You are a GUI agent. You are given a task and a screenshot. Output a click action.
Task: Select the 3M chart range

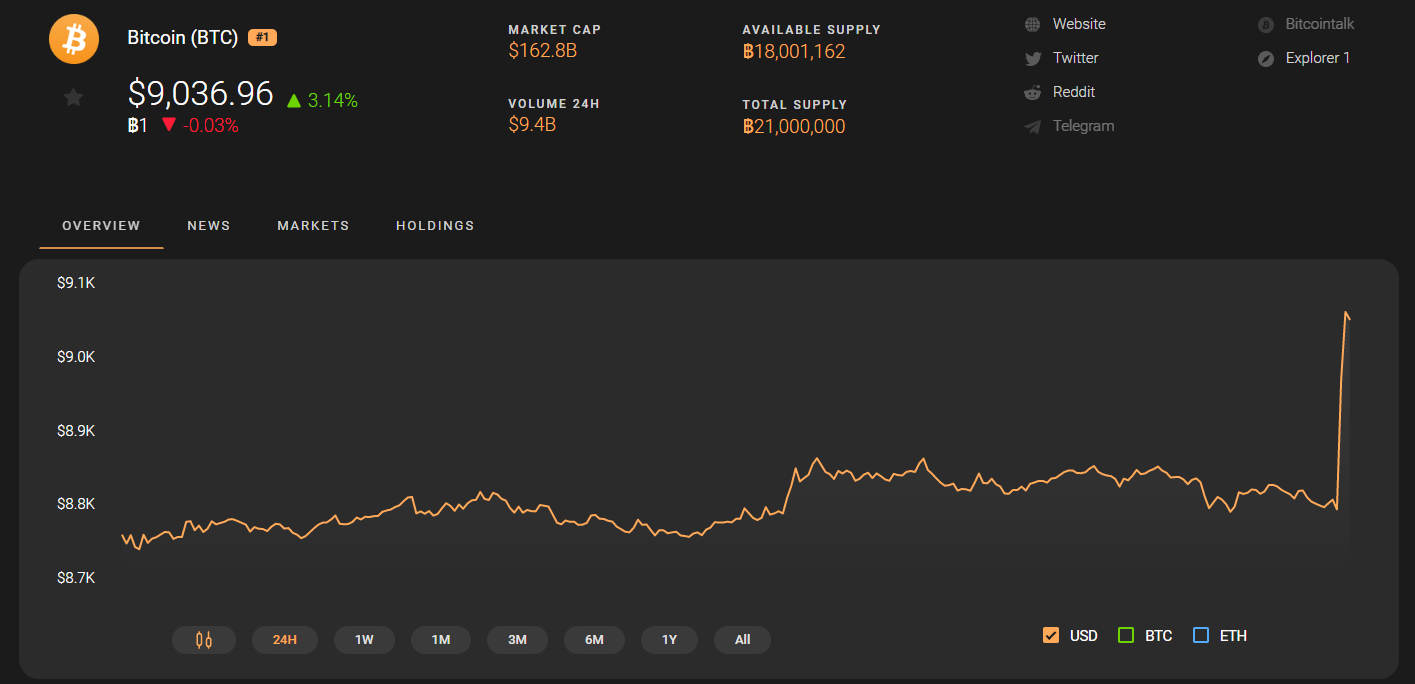pos(517,640)
